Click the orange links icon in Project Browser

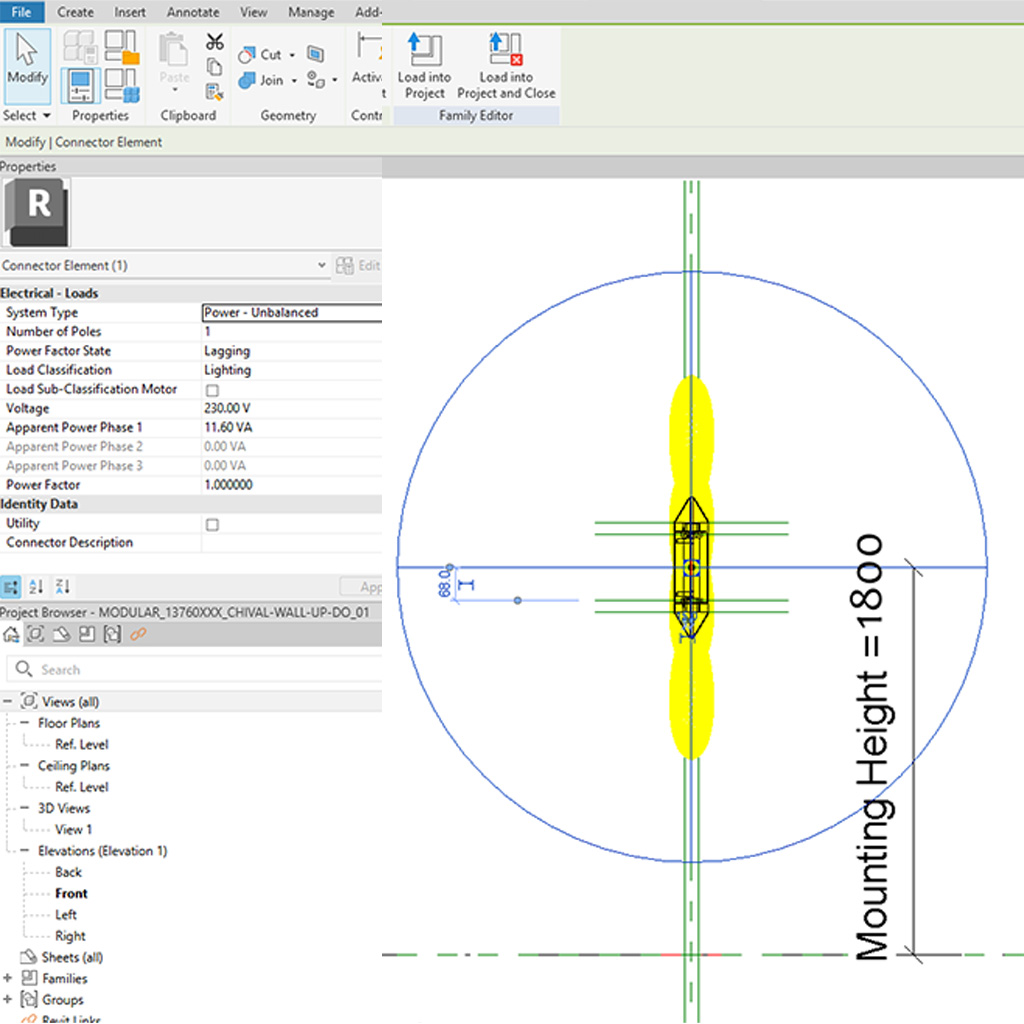pyautogui.click(x=139, y=634)
